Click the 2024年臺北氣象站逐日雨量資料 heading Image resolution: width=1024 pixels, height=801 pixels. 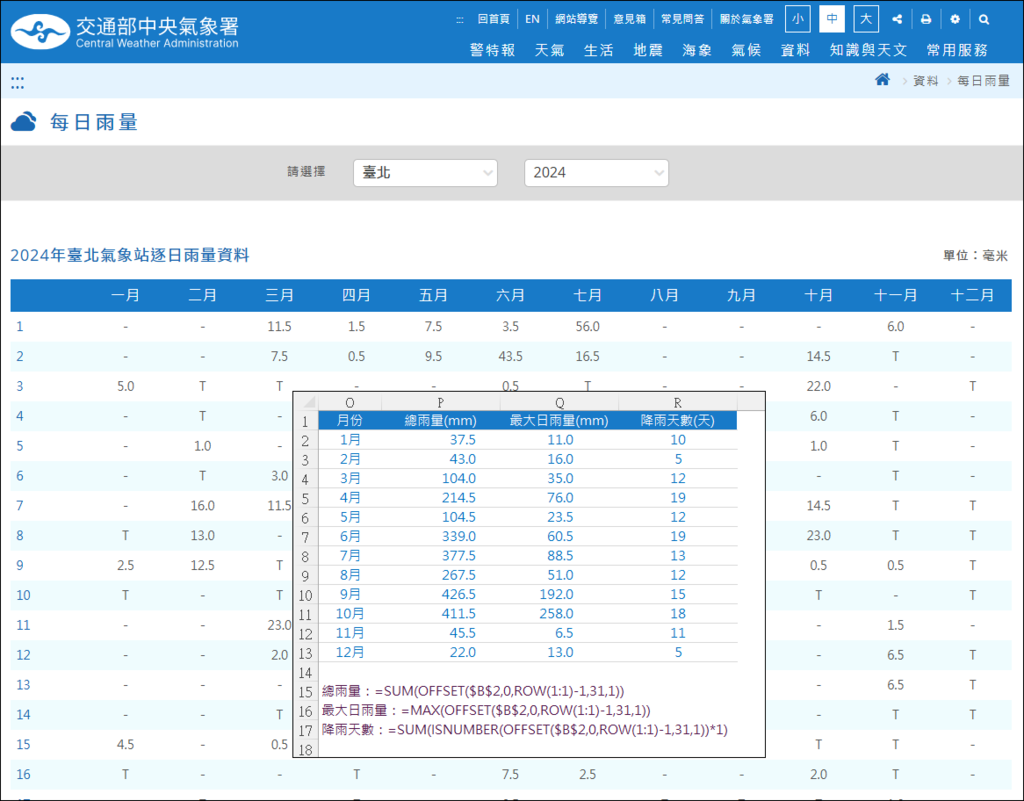click(x=130, y=255)
